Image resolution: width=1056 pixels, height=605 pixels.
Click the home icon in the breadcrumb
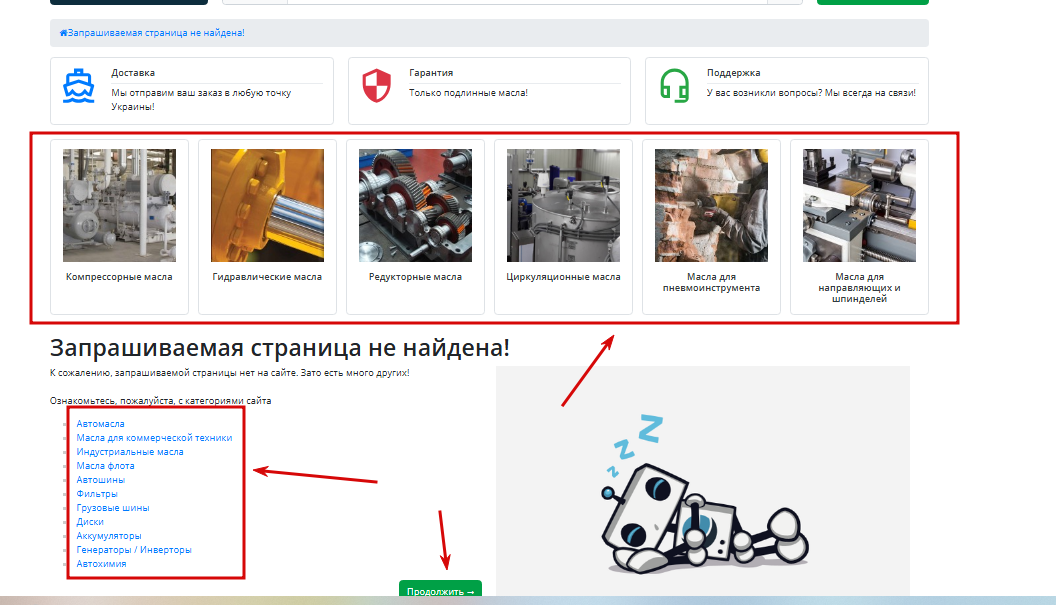(x=63, y=32)
